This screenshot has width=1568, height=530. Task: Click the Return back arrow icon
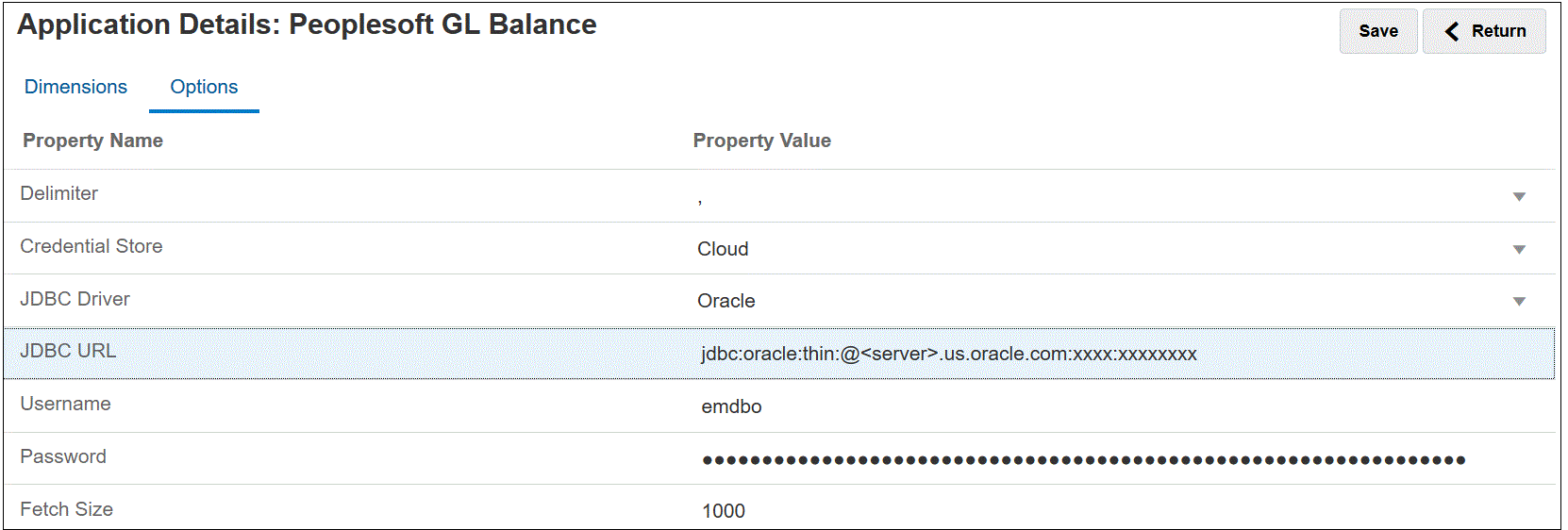[1452, 32]
